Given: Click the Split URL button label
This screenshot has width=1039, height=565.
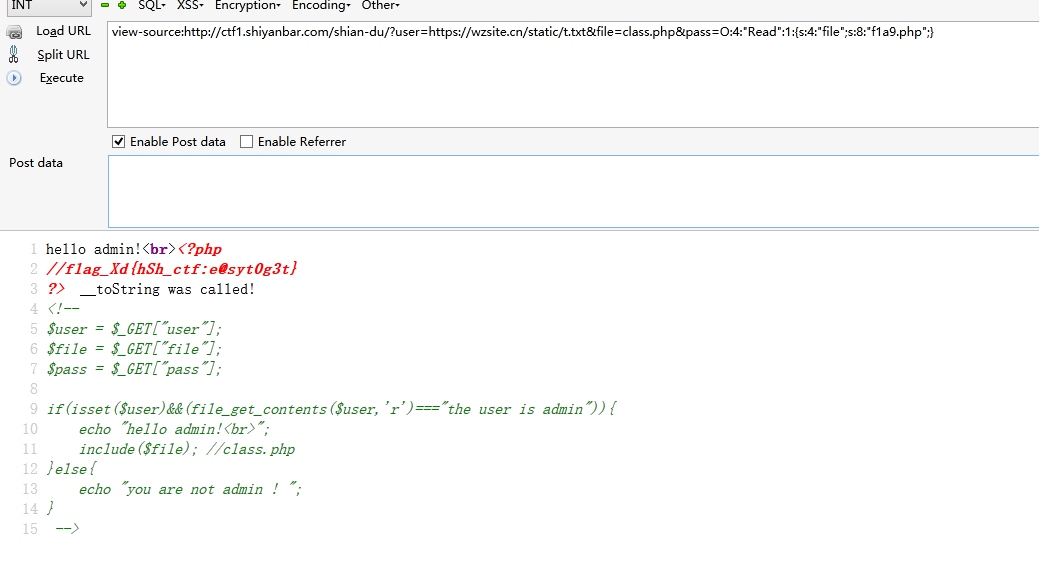Looking at the screenshot, I should pyautogui.click(x=63, y=54).
